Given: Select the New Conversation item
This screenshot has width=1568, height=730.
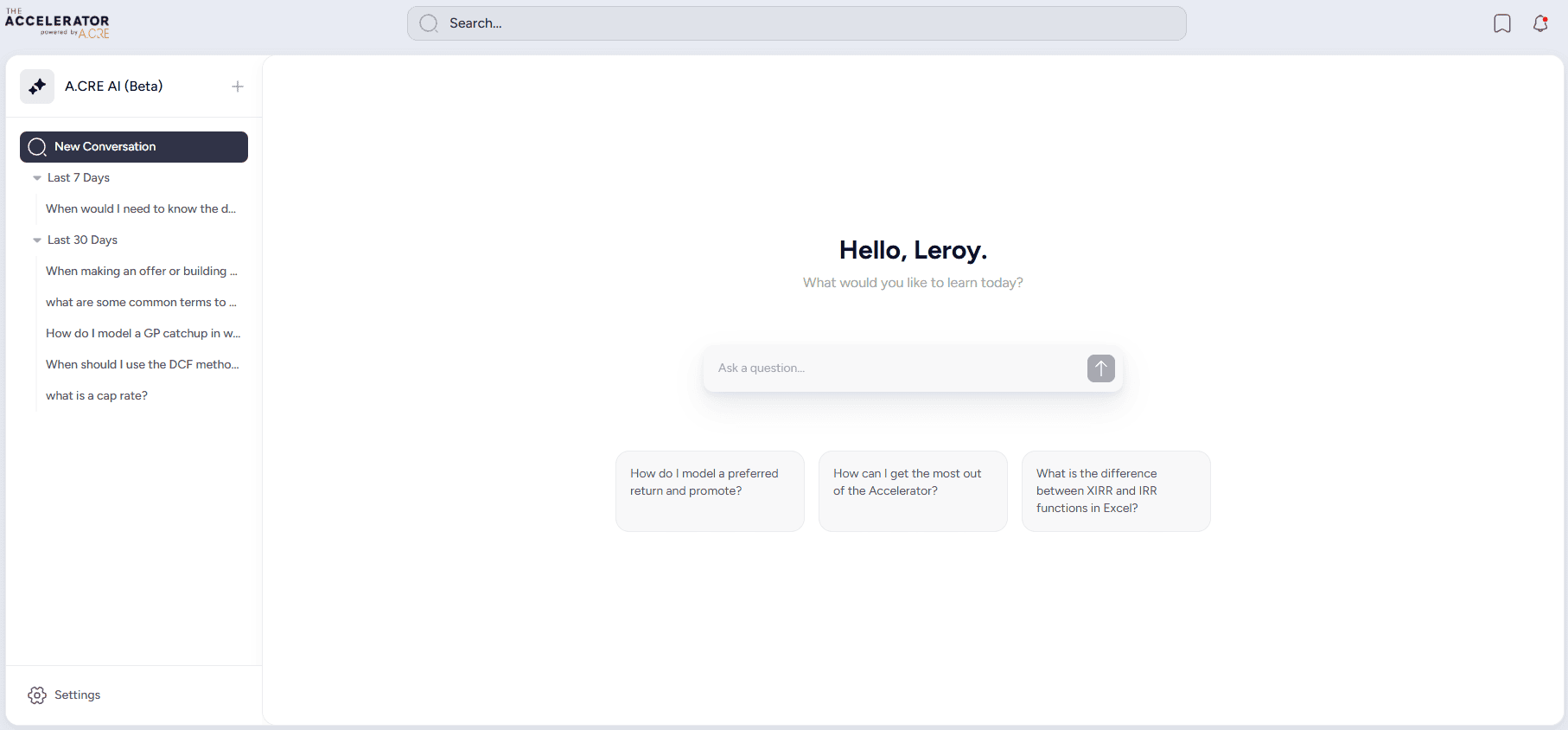Looking at the screenshot, I should [x=134, y=147].
